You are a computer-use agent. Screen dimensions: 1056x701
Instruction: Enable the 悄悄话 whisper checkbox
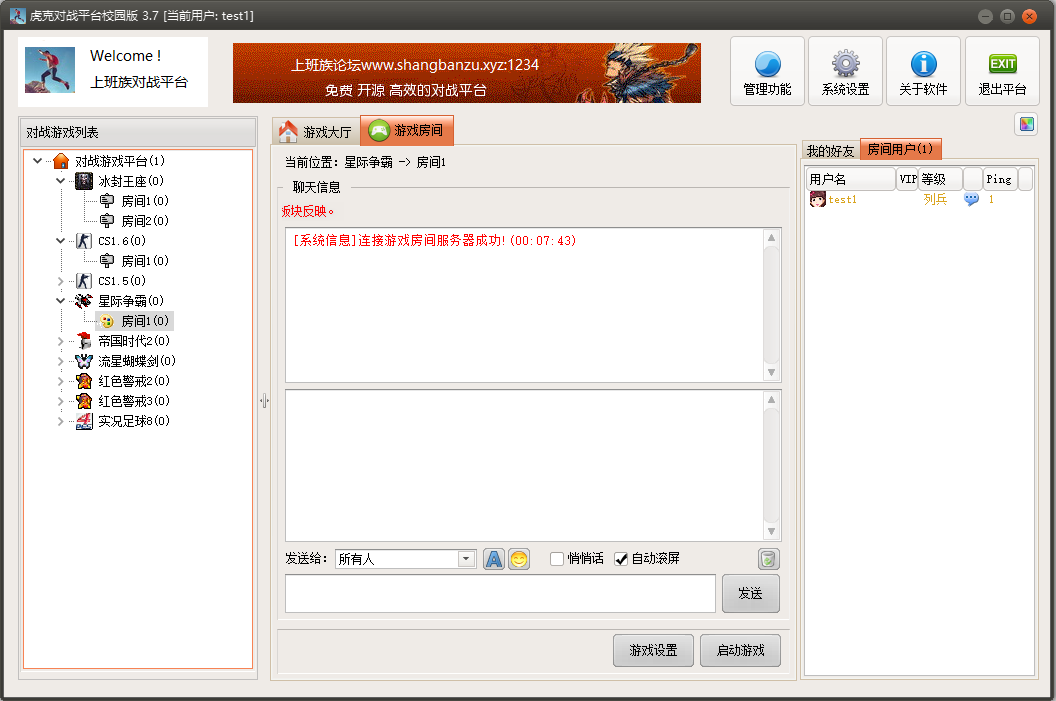tap(556, 559)
